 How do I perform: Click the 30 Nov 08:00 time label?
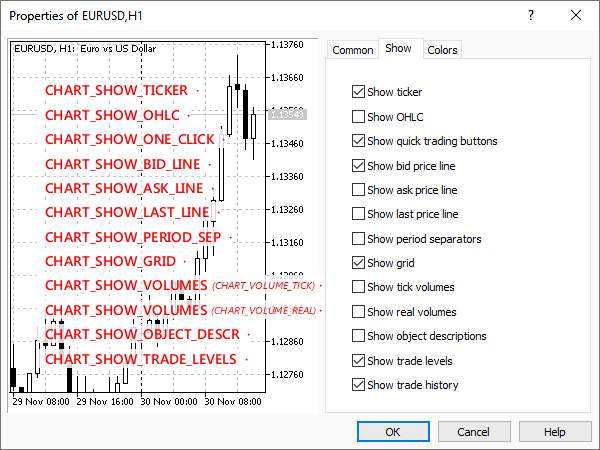tap(233, 402)
